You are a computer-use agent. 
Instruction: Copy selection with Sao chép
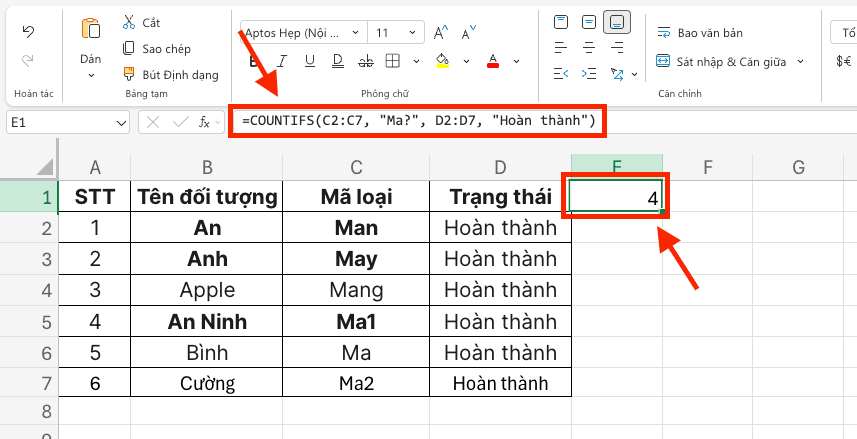pos(157,49)
